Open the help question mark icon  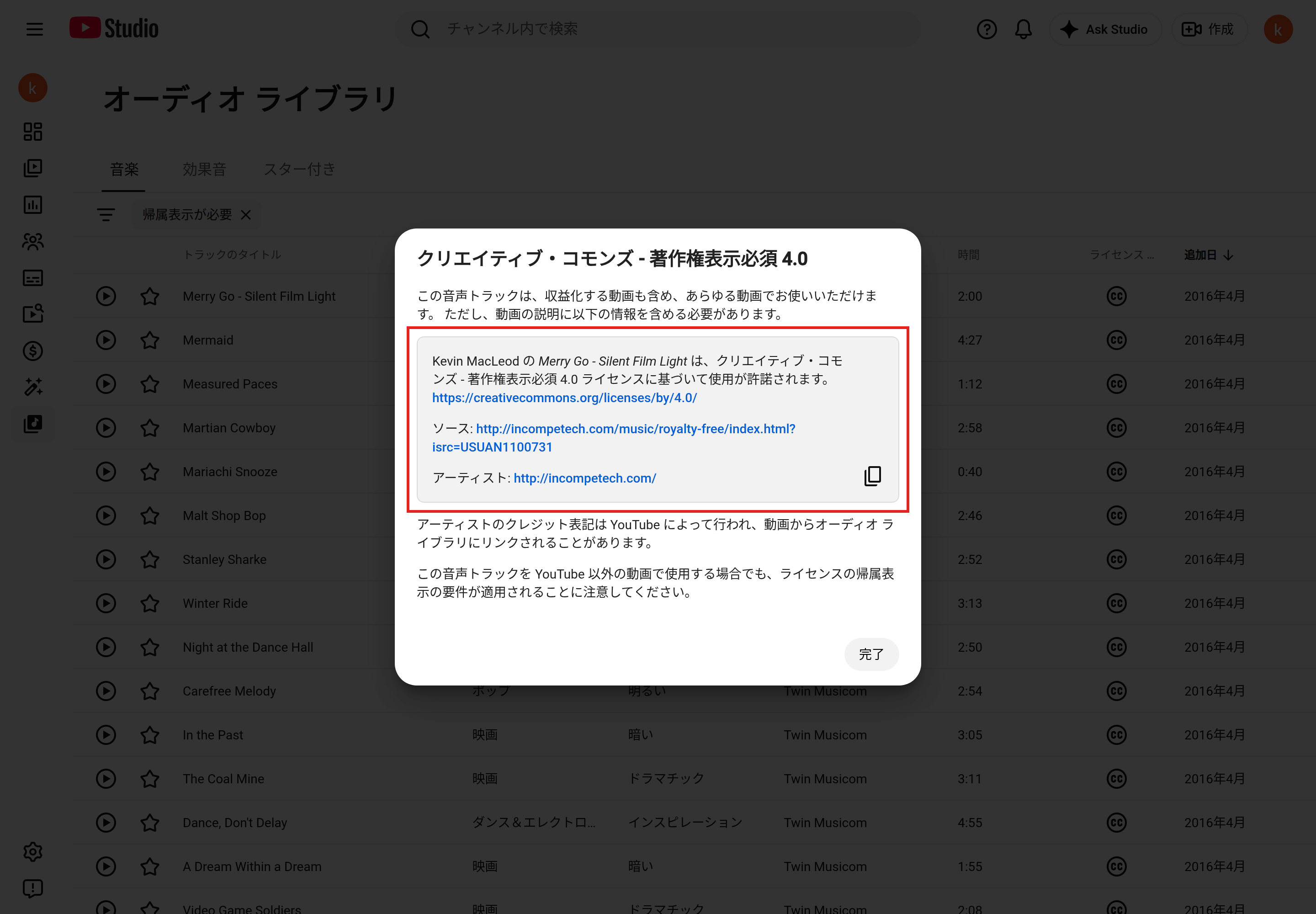tap(986, 29)
